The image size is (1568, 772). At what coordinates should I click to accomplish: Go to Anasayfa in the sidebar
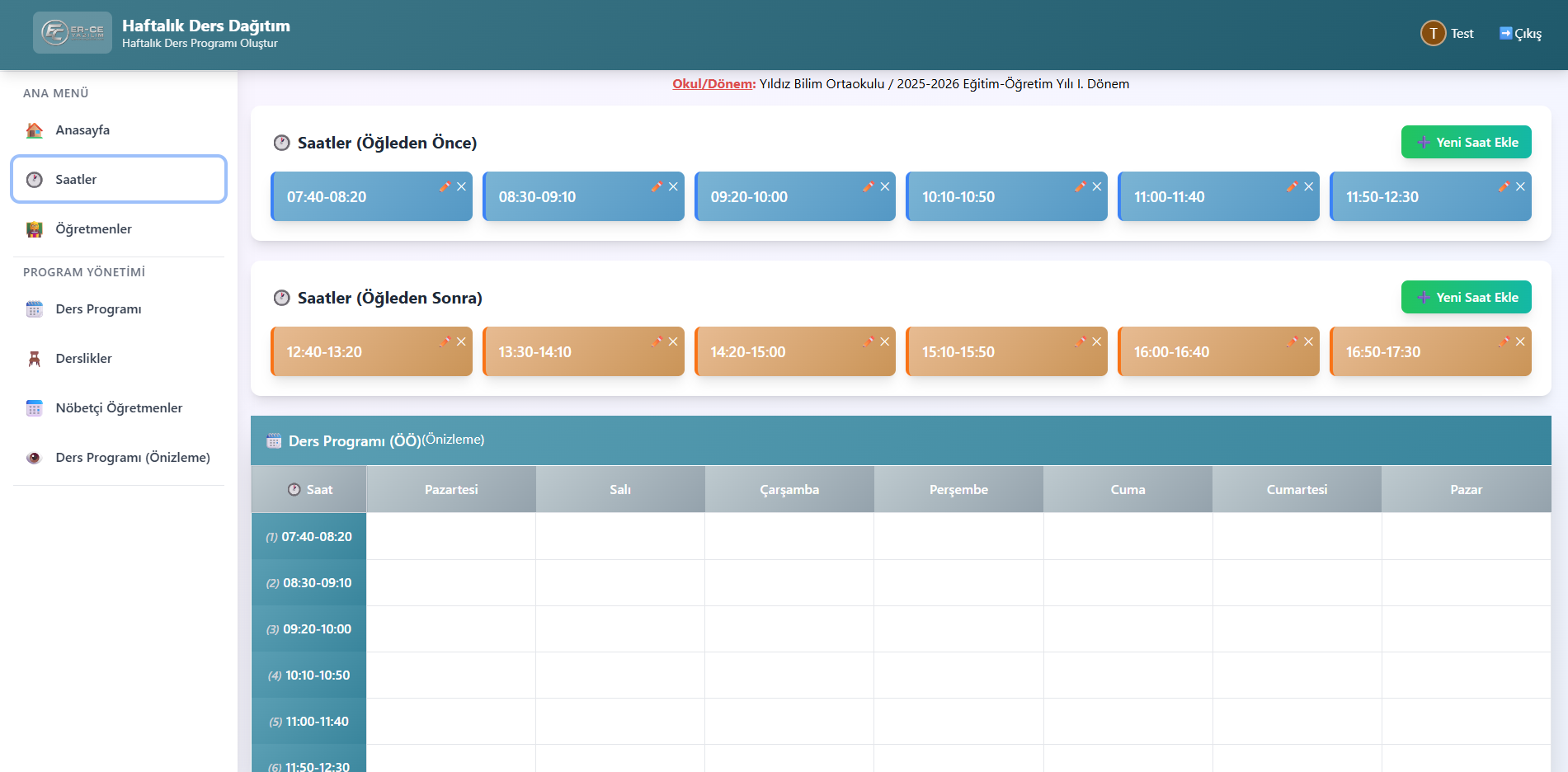[82, 130]
